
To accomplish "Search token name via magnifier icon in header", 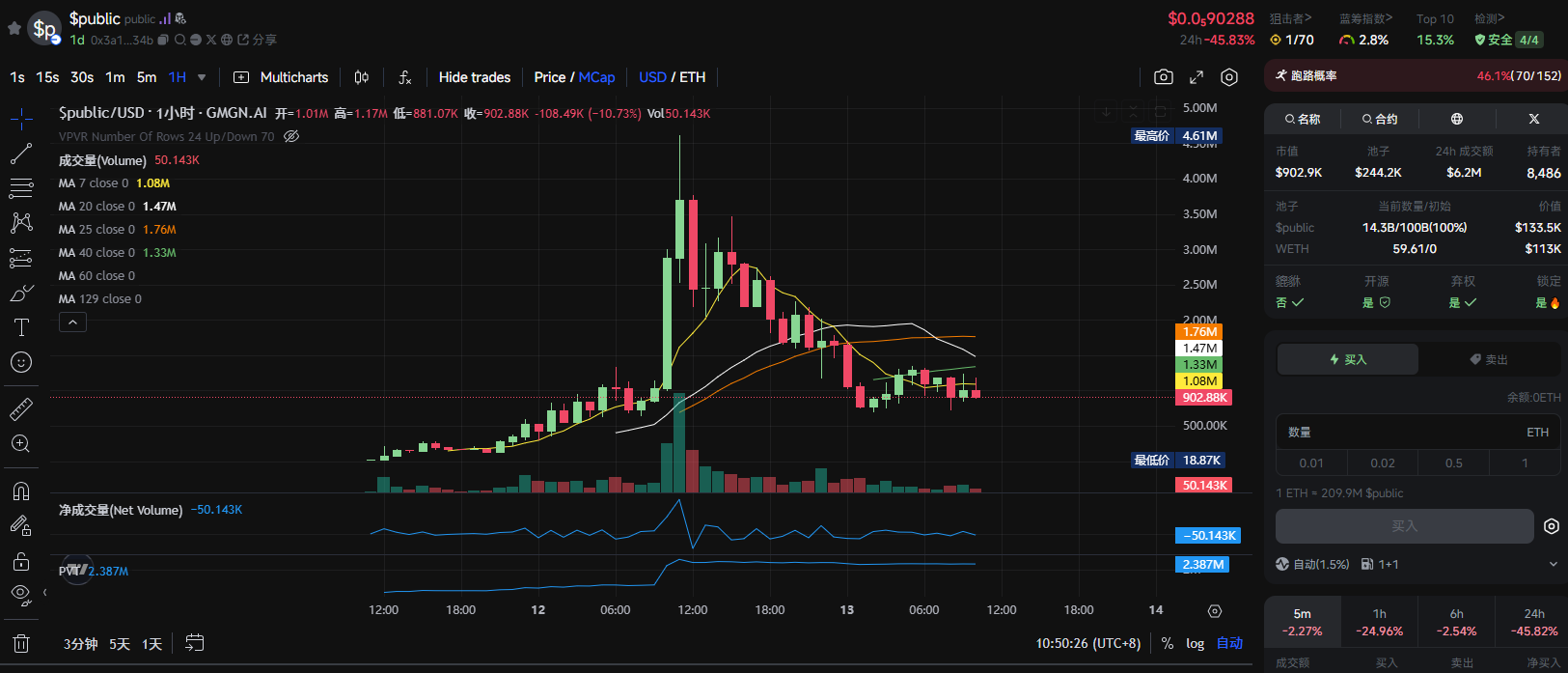I will click(x=180, y=40).
